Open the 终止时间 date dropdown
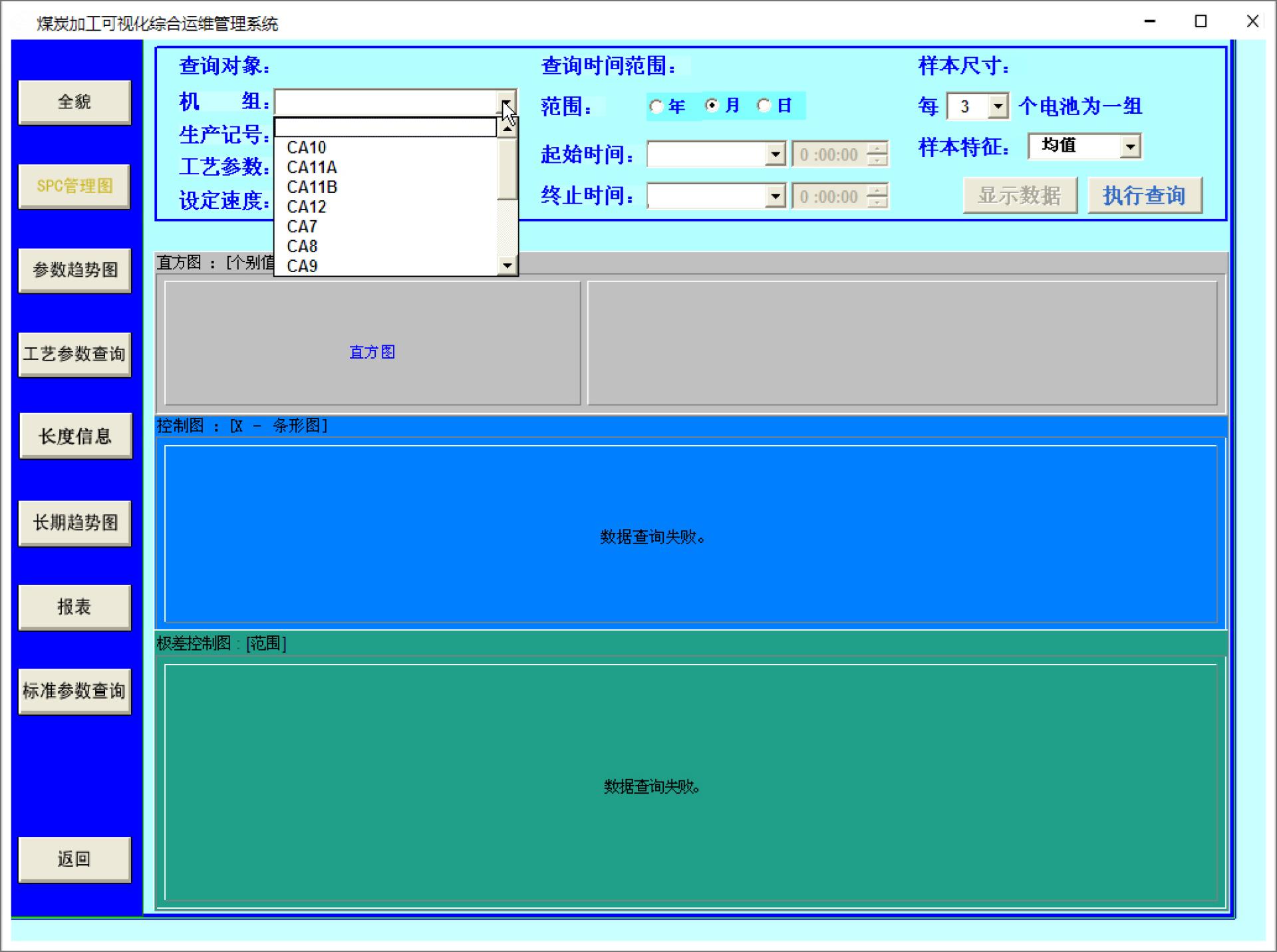Screen dimensions: 1277x952 775,196
